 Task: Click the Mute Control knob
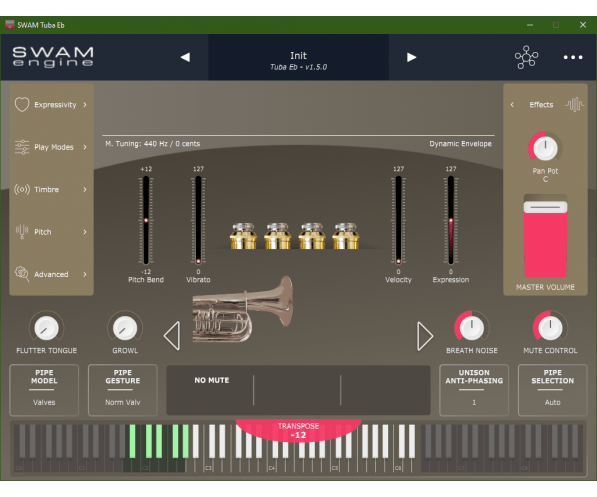550,328
